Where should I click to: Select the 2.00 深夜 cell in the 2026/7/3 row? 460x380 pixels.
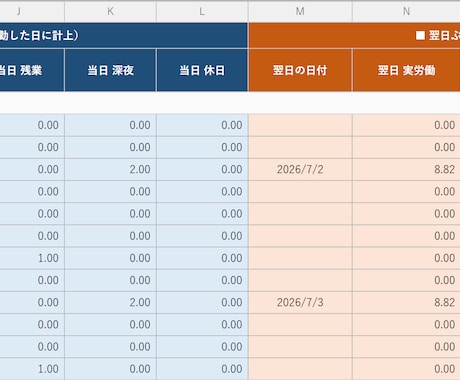[110, 302]
